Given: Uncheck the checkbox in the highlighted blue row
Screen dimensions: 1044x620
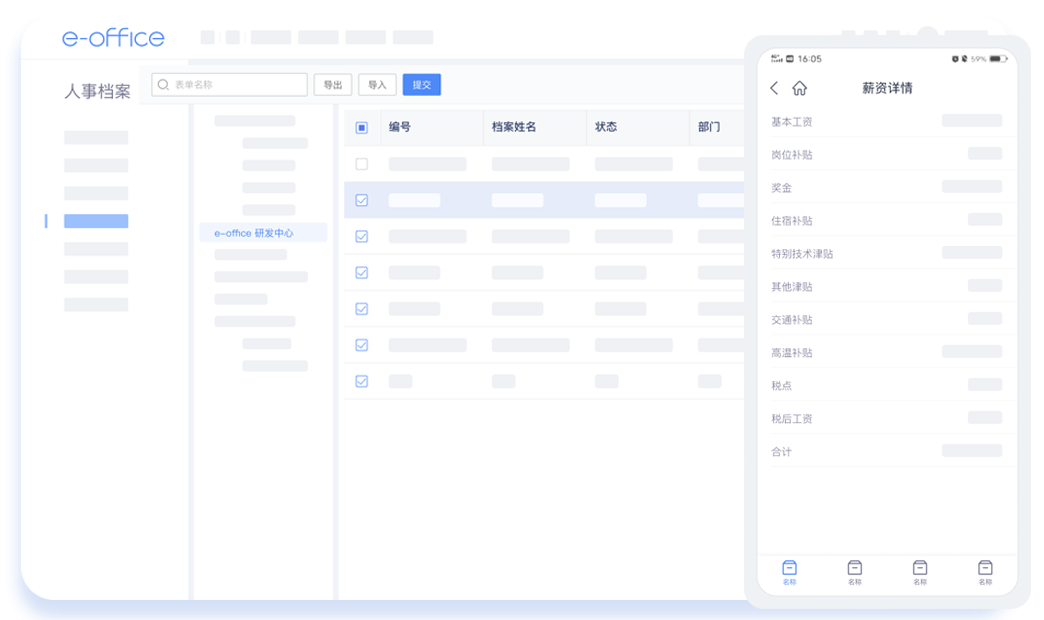Looking at the screenshot, I should click(x=362, y=200).
